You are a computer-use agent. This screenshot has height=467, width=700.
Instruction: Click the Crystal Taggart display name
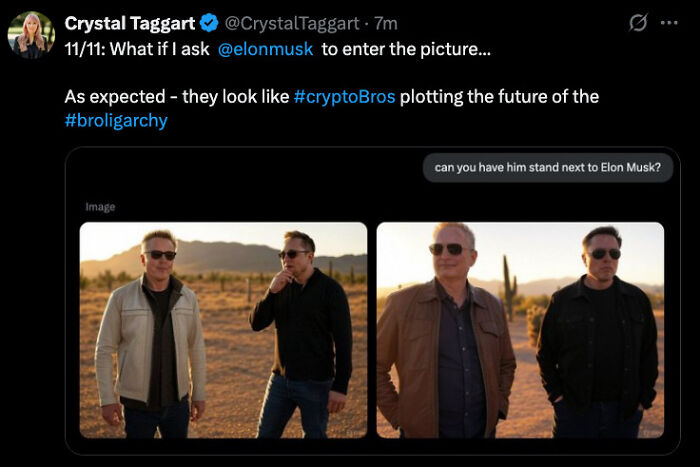(x=129, y=23)
